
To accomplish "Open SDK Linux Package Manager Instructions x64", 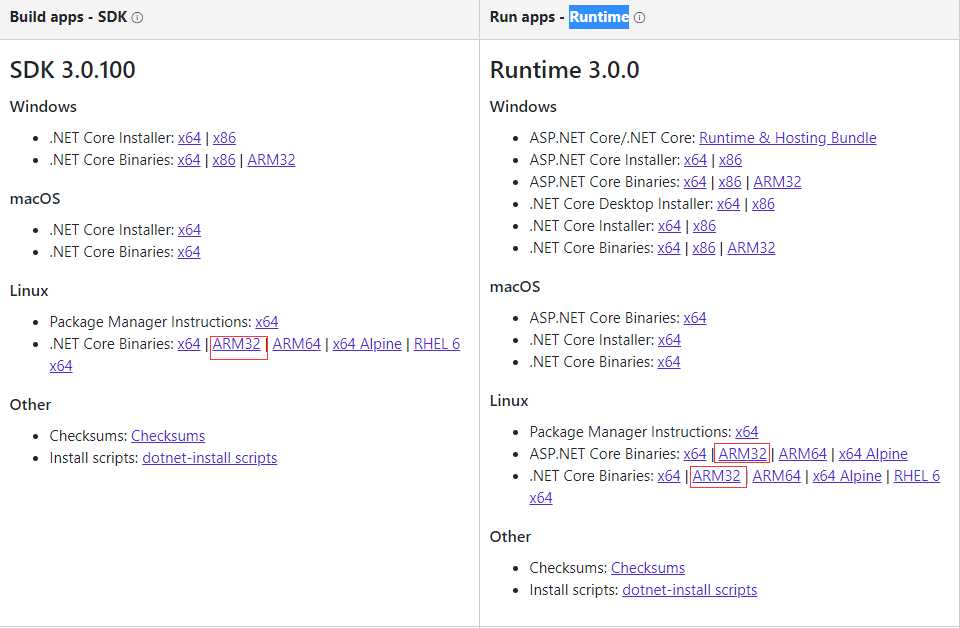I will tap(266, 321).
